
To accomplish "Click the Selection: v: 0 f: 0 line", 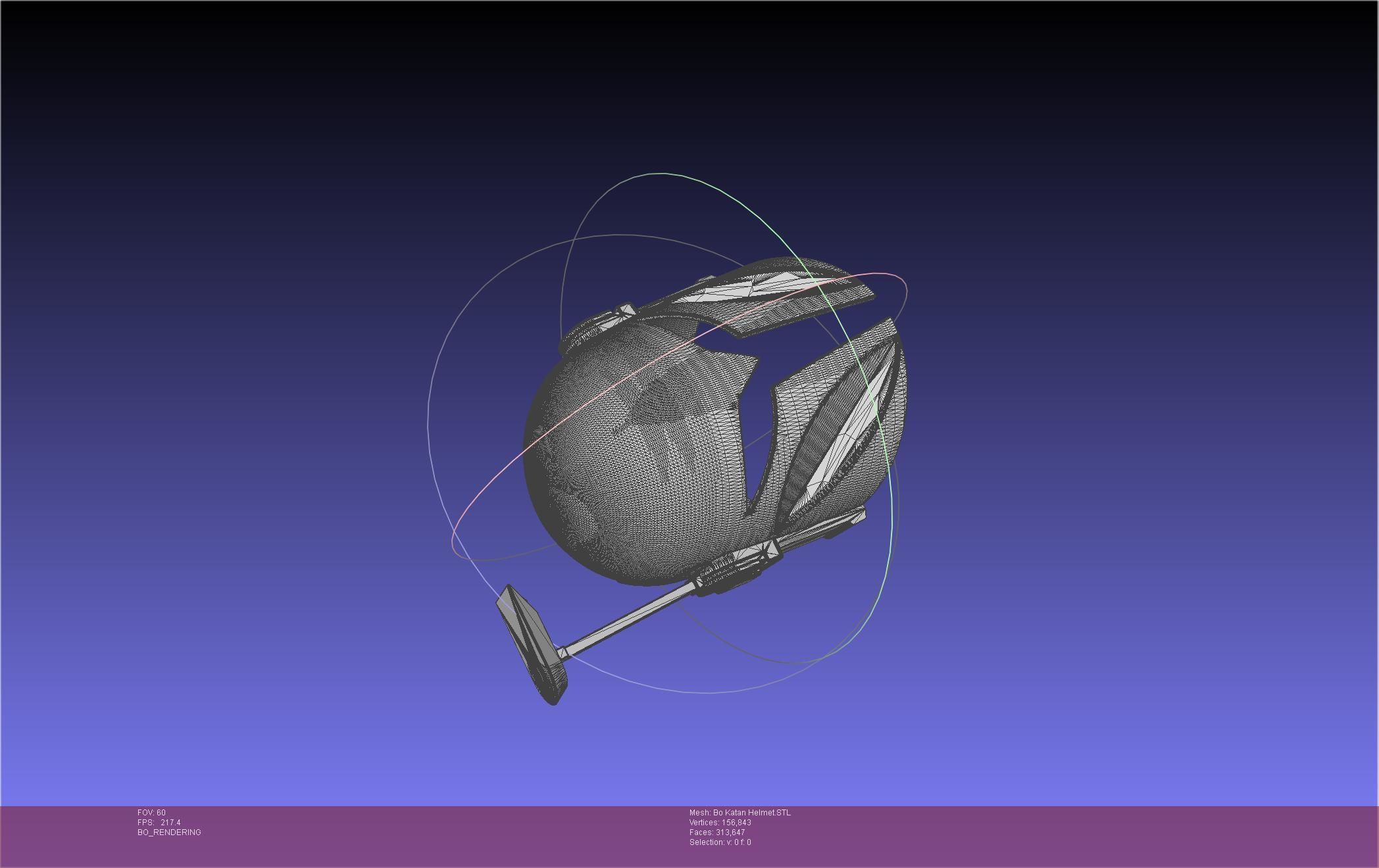I will click(x=720, y=842).
